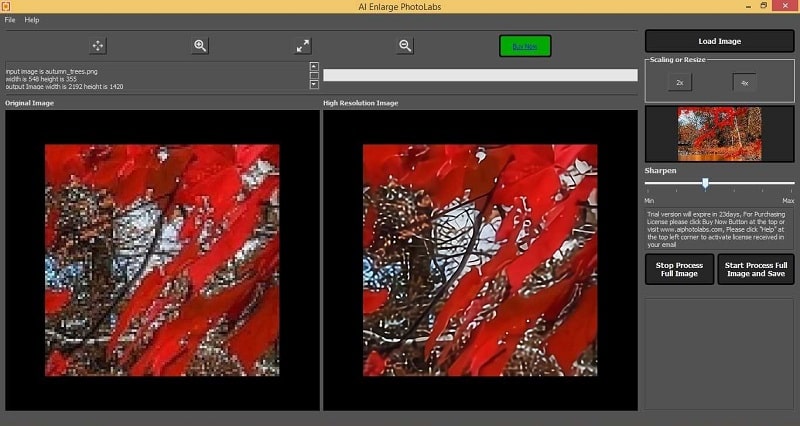Viewport: 800px width, 426px height.
Task: Click the info log scroll down arrow
Action: (314, 85)
